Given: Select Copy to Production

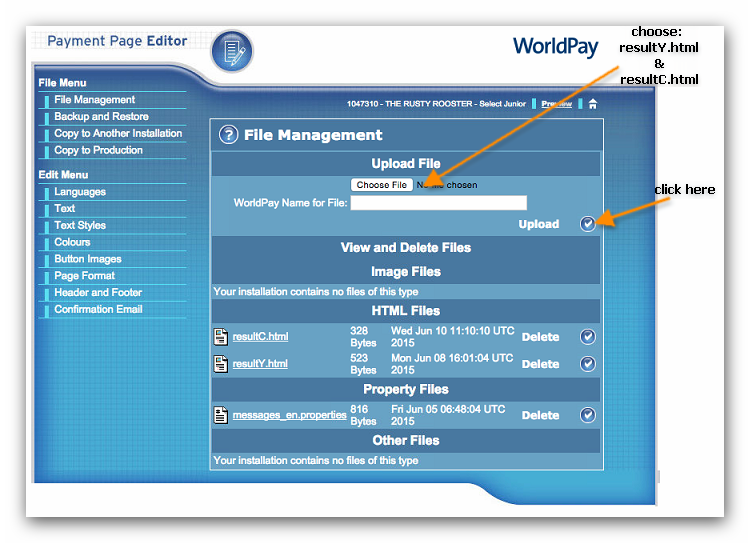Looking at the screenshot, I should [x=99, y=150].
